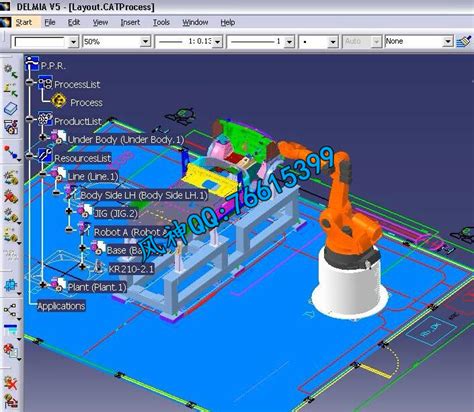Select the 'Applications' tree label
474x412 pixels.
[x=61, y=306]
